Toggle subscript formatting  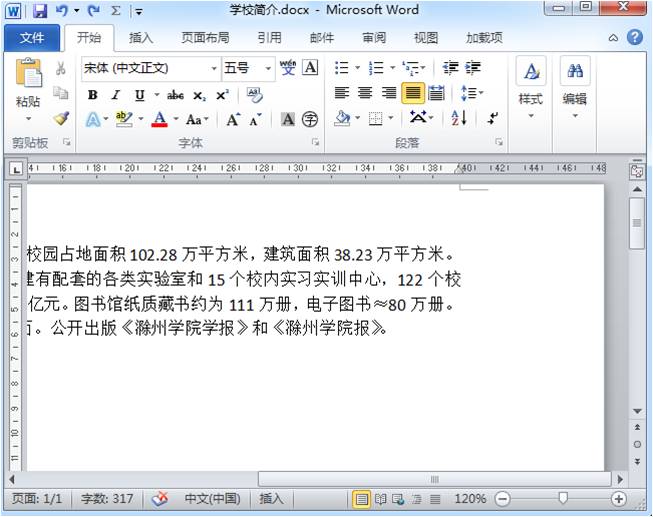(199, 96)
